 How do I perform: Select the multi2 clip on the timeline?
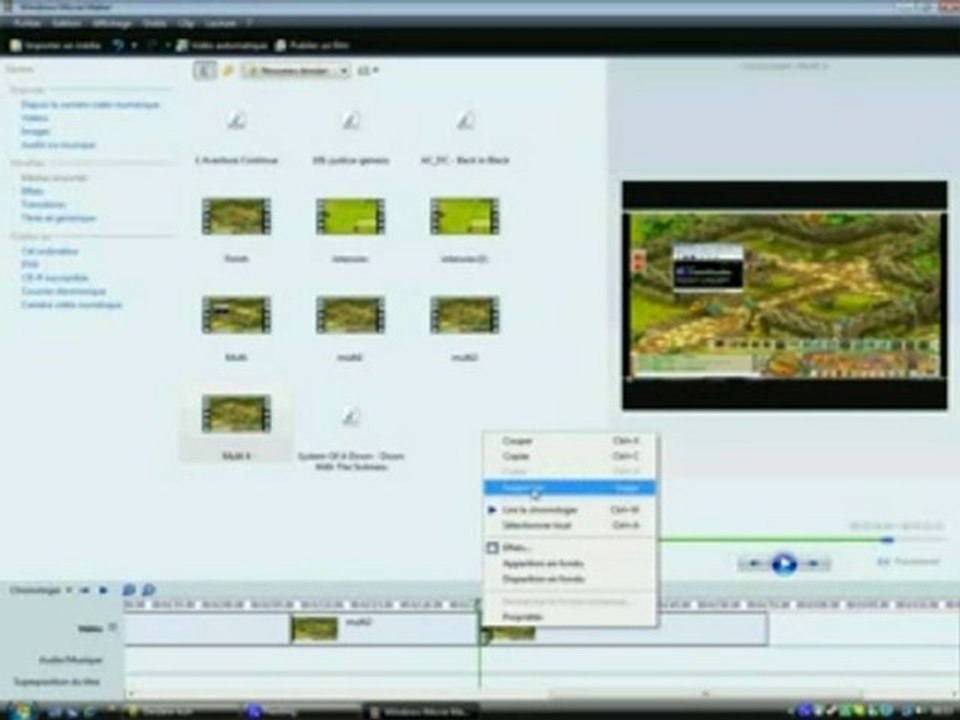click(x=384, y=629)
